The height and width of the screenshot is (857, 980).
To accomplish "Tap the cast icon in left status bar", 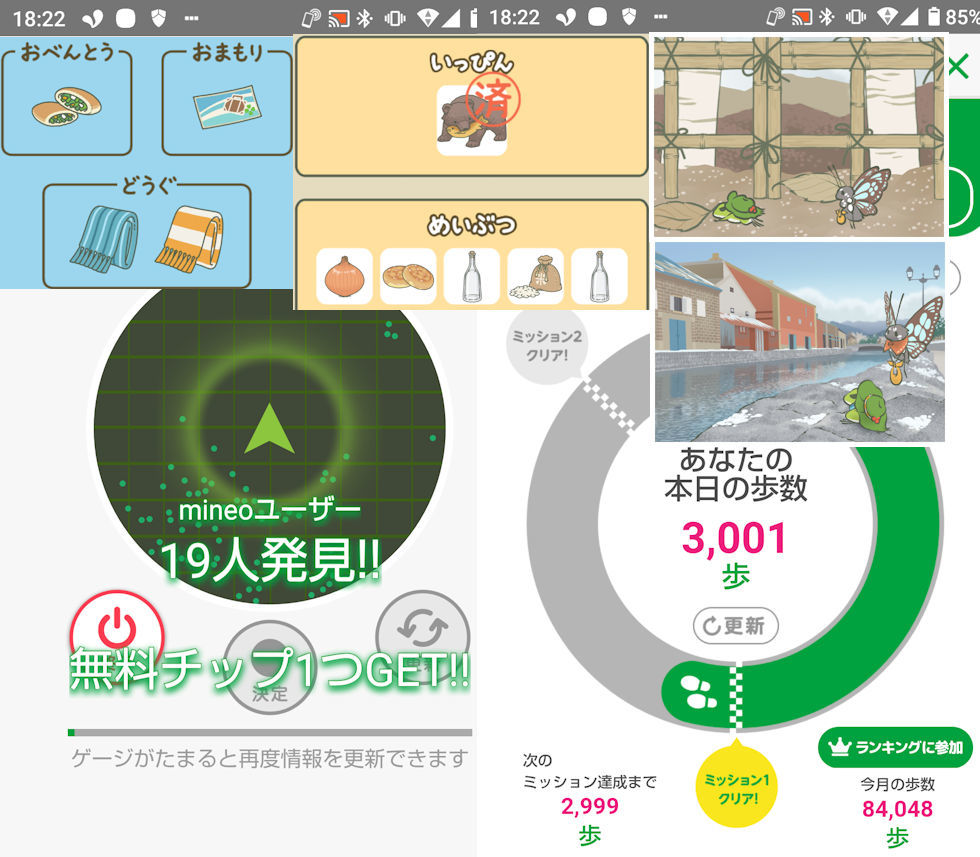I will (339, 18).
